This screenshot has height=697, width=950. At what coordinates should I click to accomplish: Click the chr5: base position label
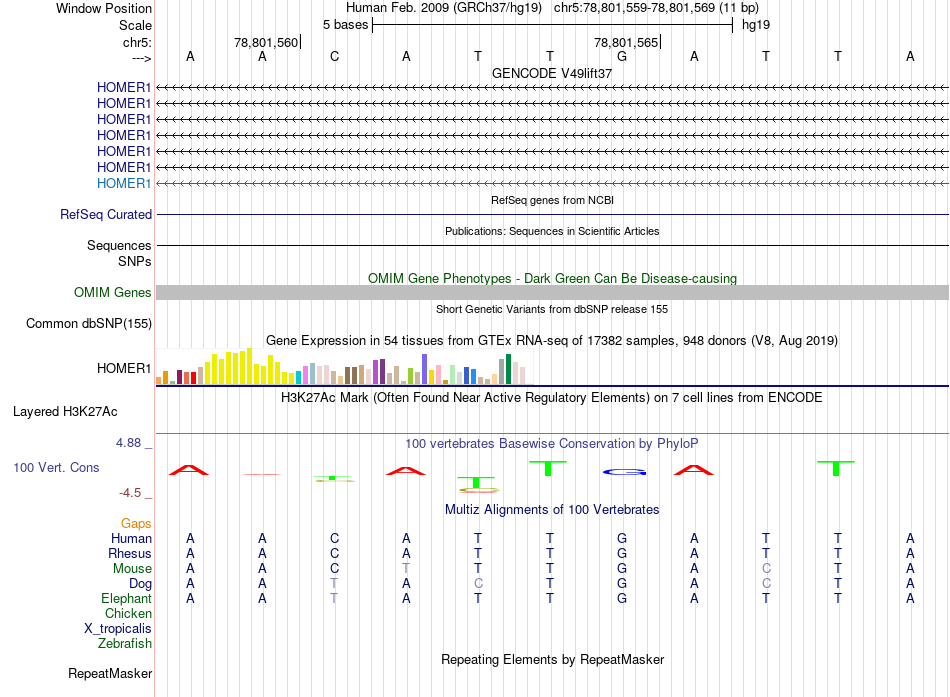click(137, 42)
